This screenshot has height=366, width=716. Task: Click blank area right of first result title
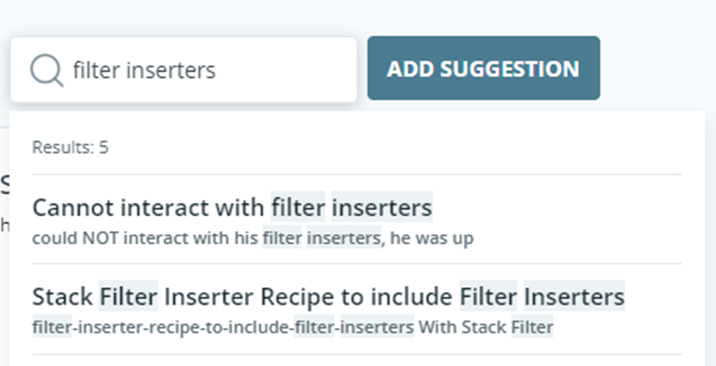(557, 208)
